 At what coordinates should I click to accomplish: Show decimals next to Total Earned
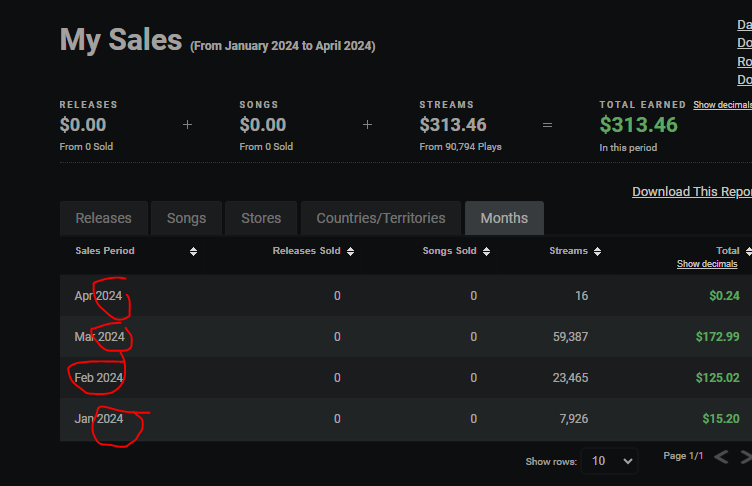(722, 105)
